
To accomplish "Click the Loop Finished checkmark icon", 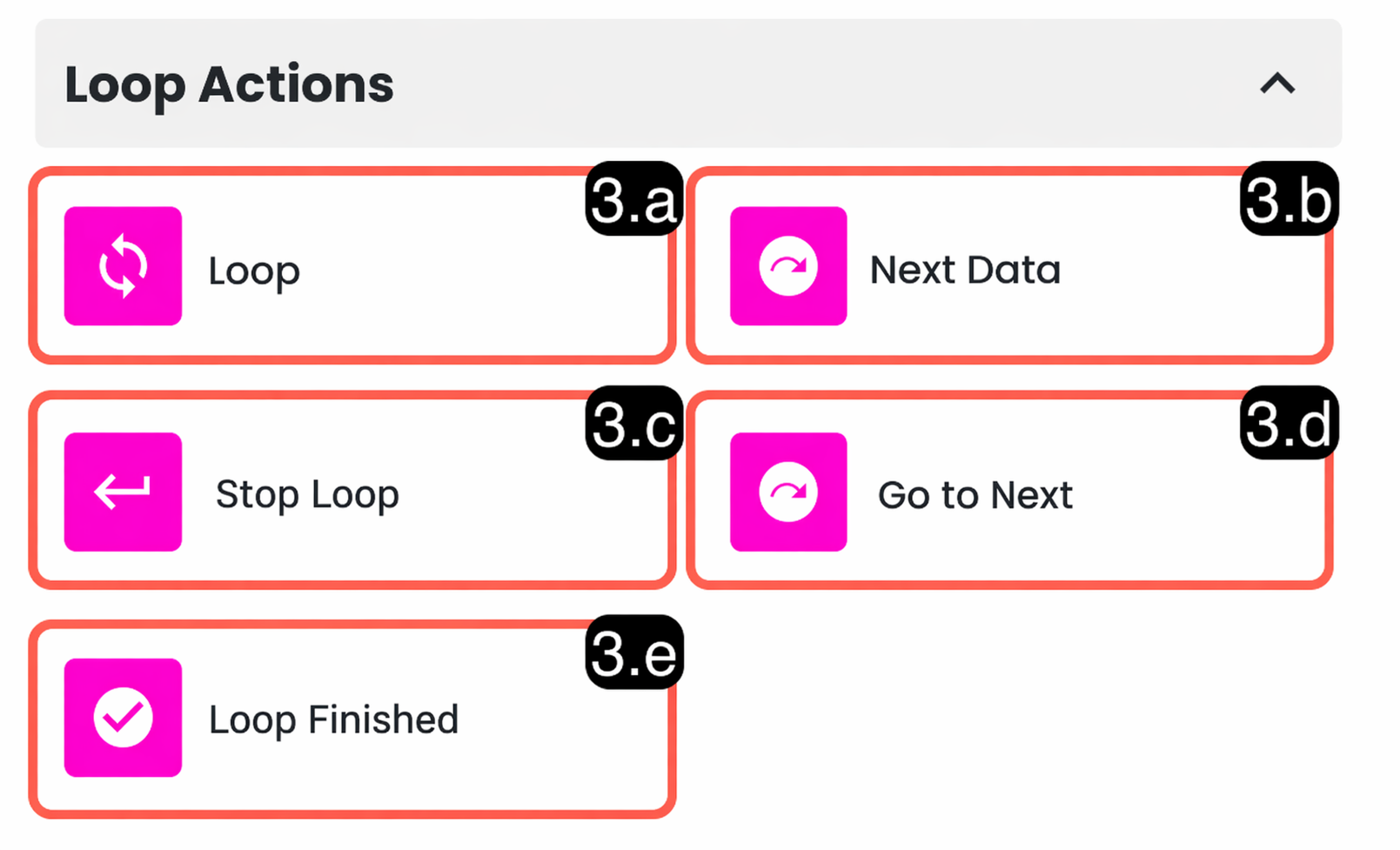I will pos(123,718).
